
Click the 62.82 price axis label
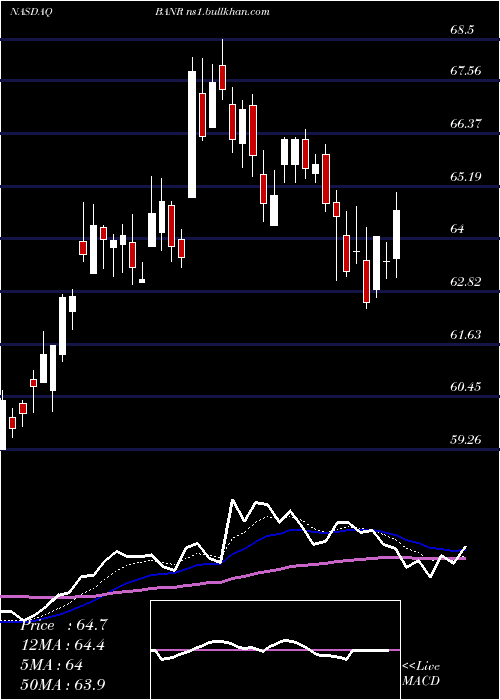(466, 282)
